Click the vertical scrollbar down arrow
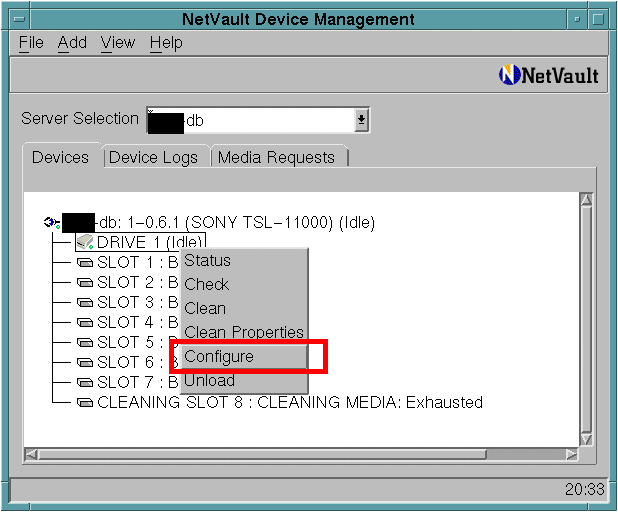The image size is (618, 512). pos(586,439)
